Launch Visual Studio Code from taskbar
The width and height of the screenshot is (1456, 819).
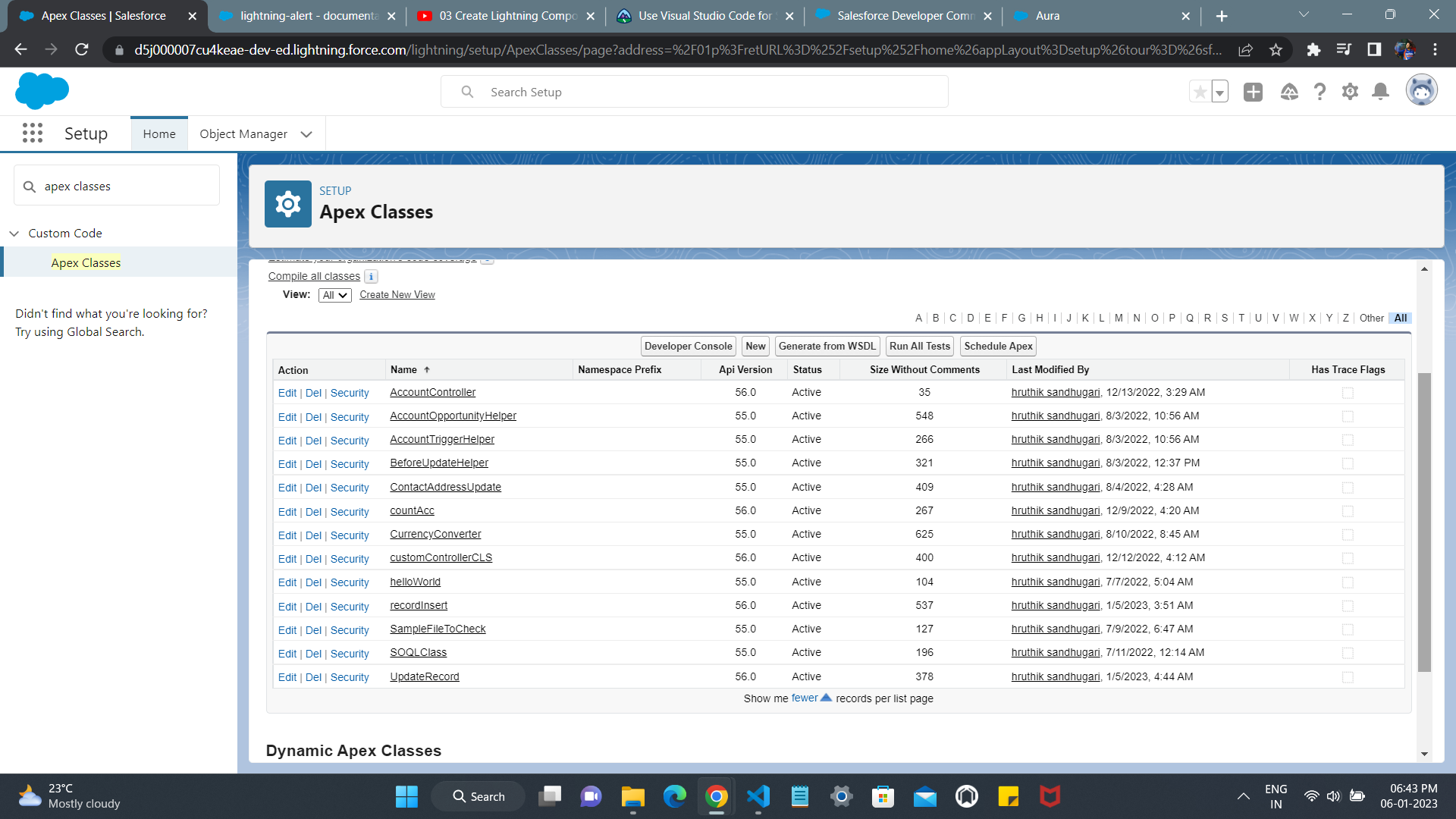(x=758, y=796)
